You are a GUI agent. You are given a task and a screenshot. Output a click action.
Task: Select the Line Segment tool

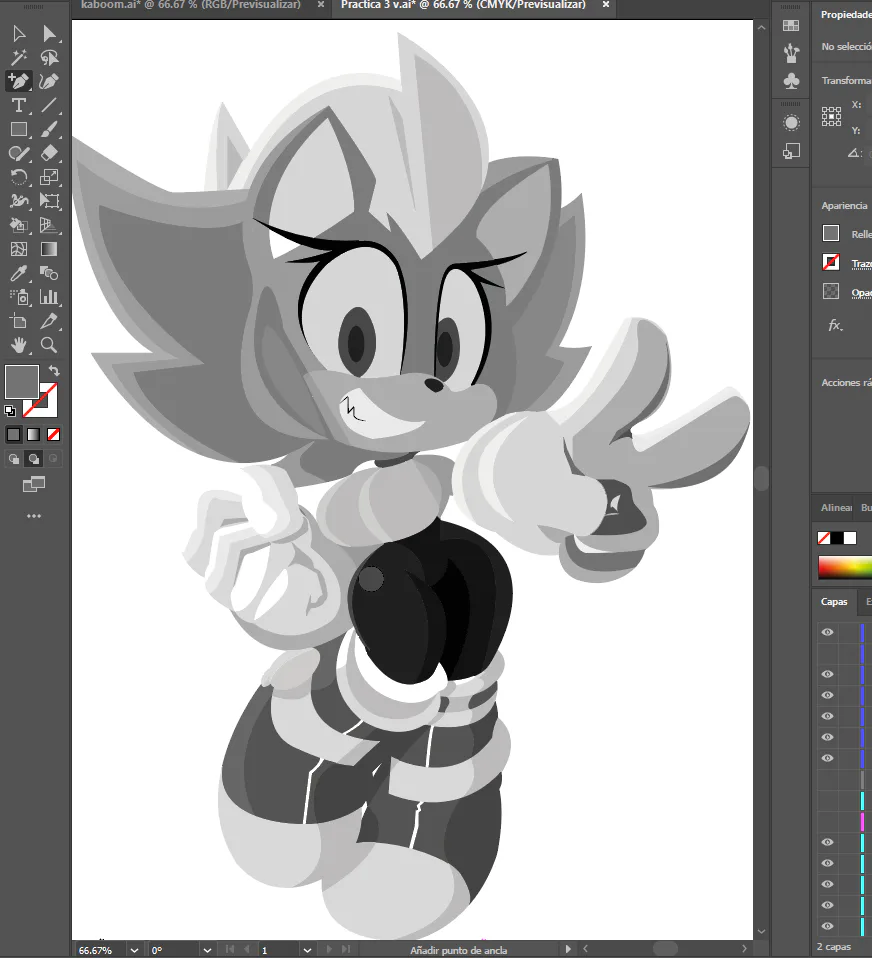49,105
